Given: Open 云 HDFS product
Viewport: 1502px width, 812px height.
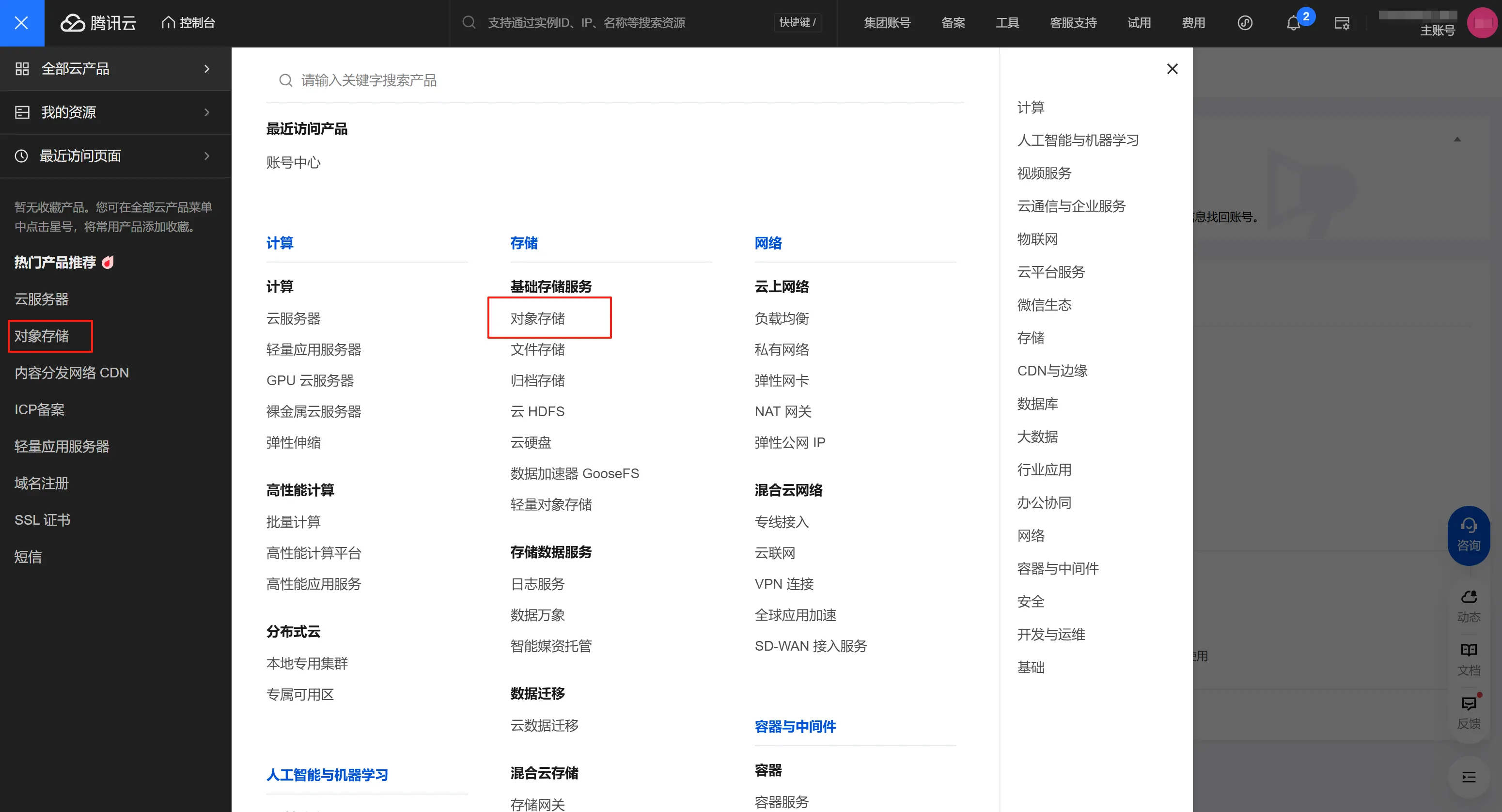Looking at the screenshot, I should point(537,411).
